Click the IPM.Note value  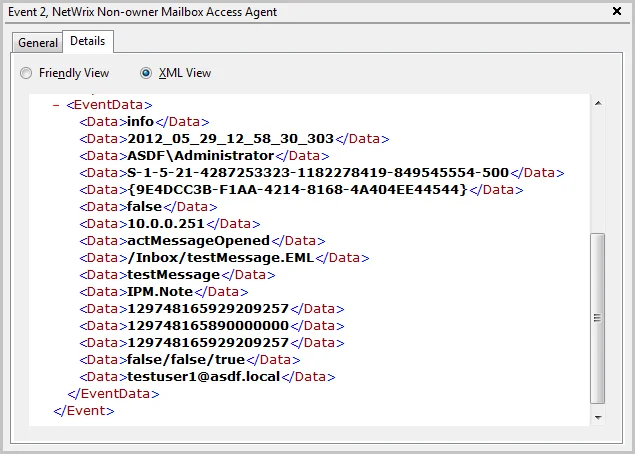coord(160,292)
